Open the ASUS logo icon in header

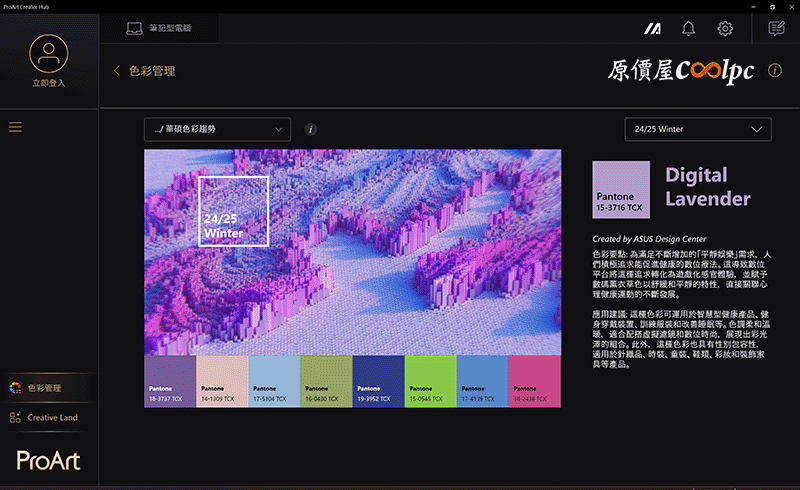(652, 29)
